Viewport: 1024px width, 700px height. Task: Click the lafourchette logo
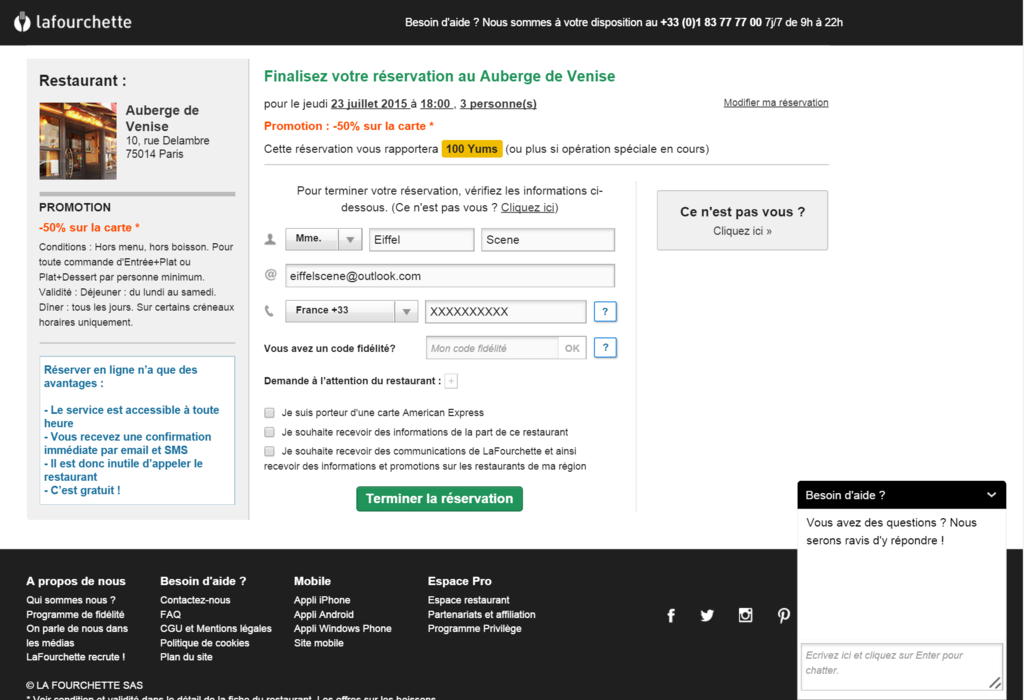pos(72,22)
